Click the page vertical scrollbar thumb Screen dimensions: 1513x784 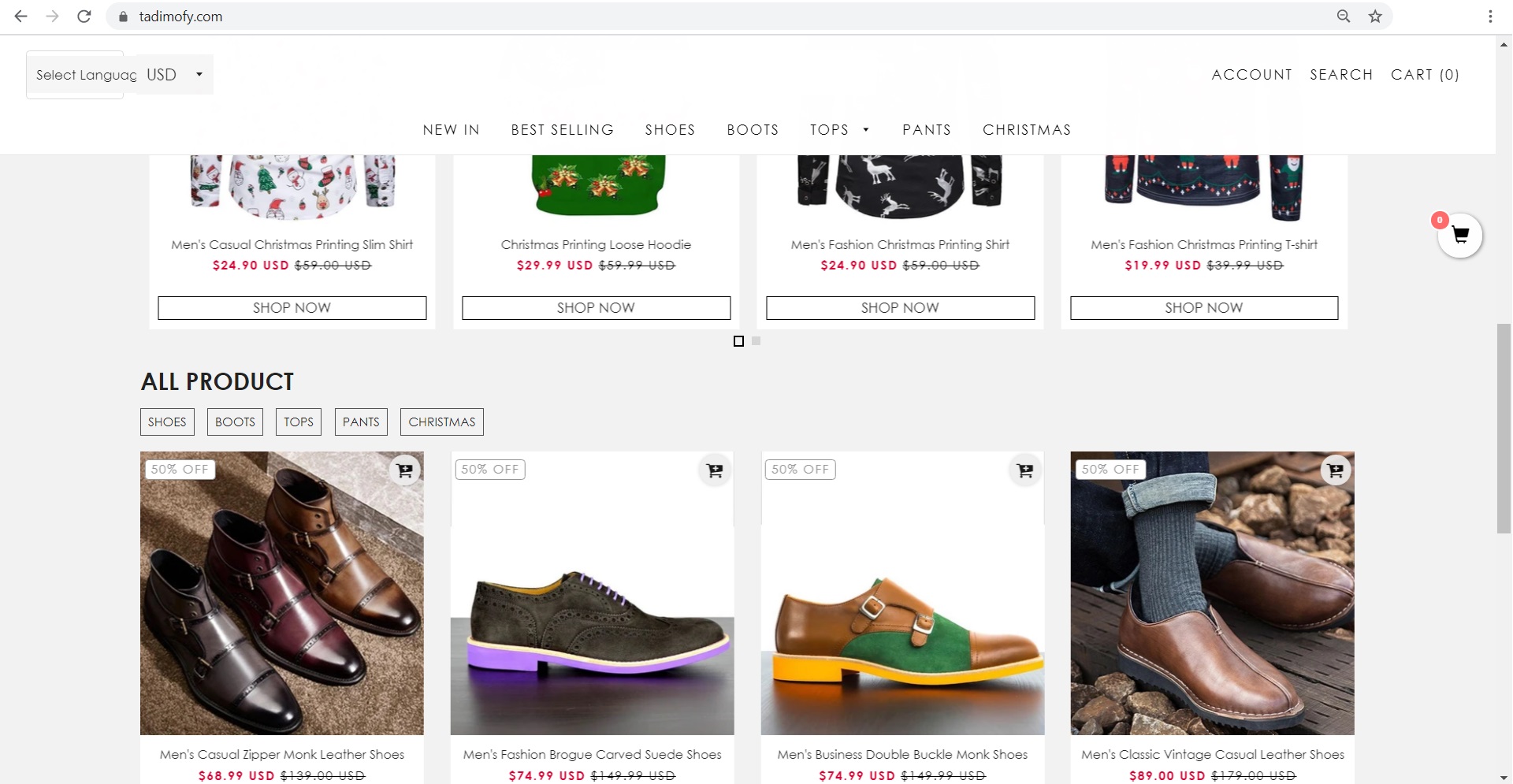pyautogui.click(x=1504, y=428)
